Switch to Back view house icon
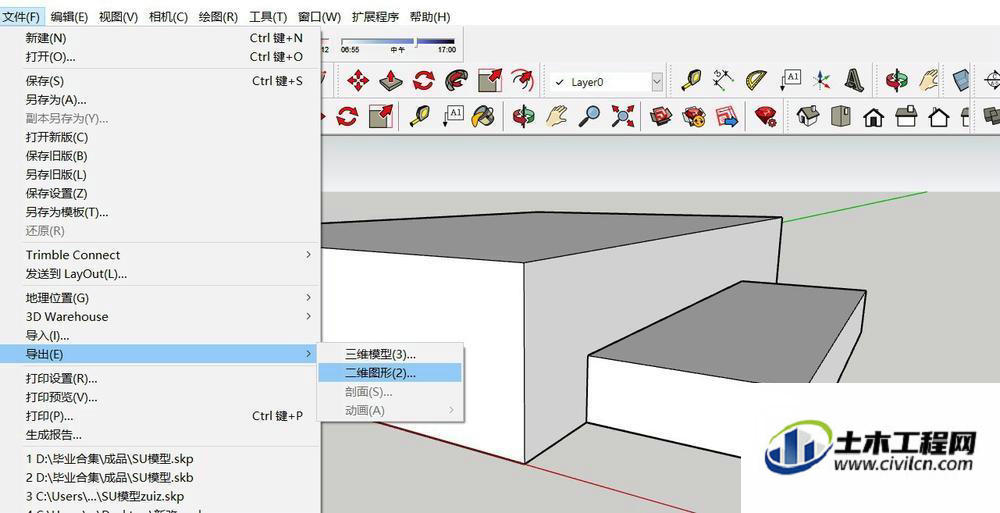 939,117
